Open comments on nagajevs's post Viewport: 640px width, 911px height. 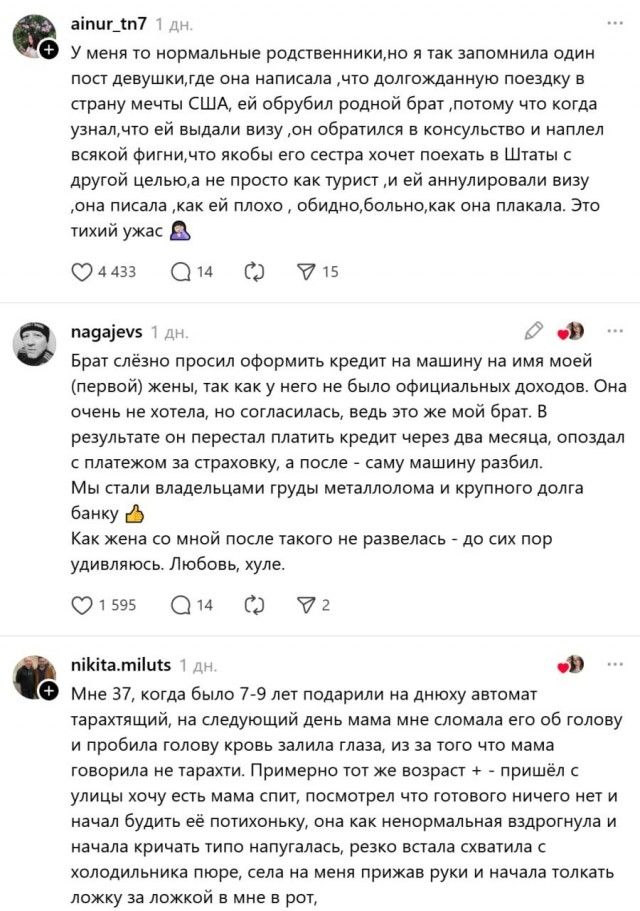tap(181, 603)
